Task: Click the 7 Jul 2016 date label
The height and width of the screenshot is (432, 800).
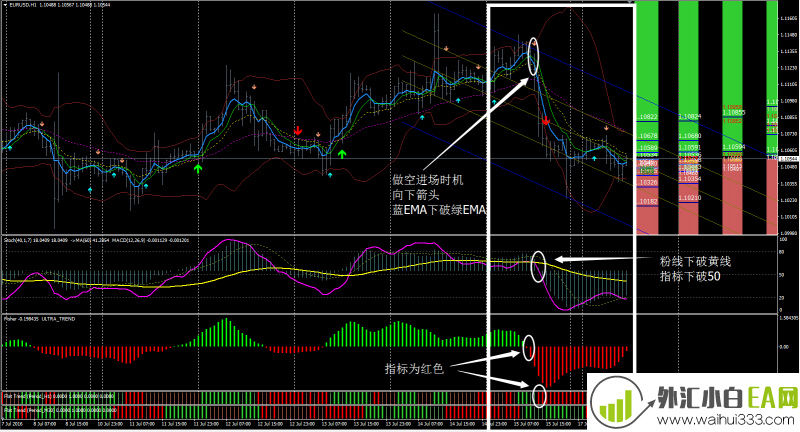Action: (x=13, y=424)
